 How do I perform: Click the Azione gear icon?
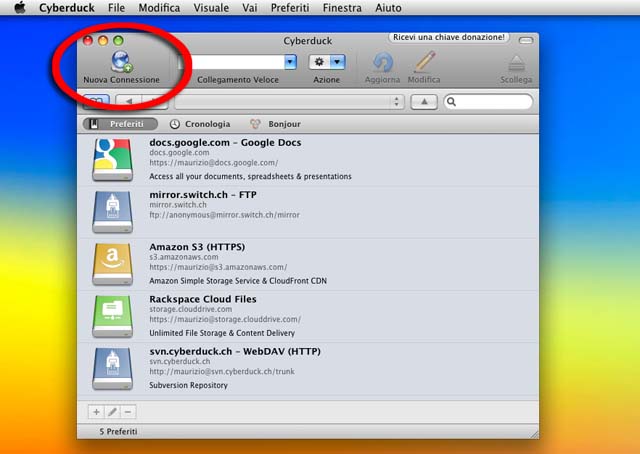(x=319, y=62)
